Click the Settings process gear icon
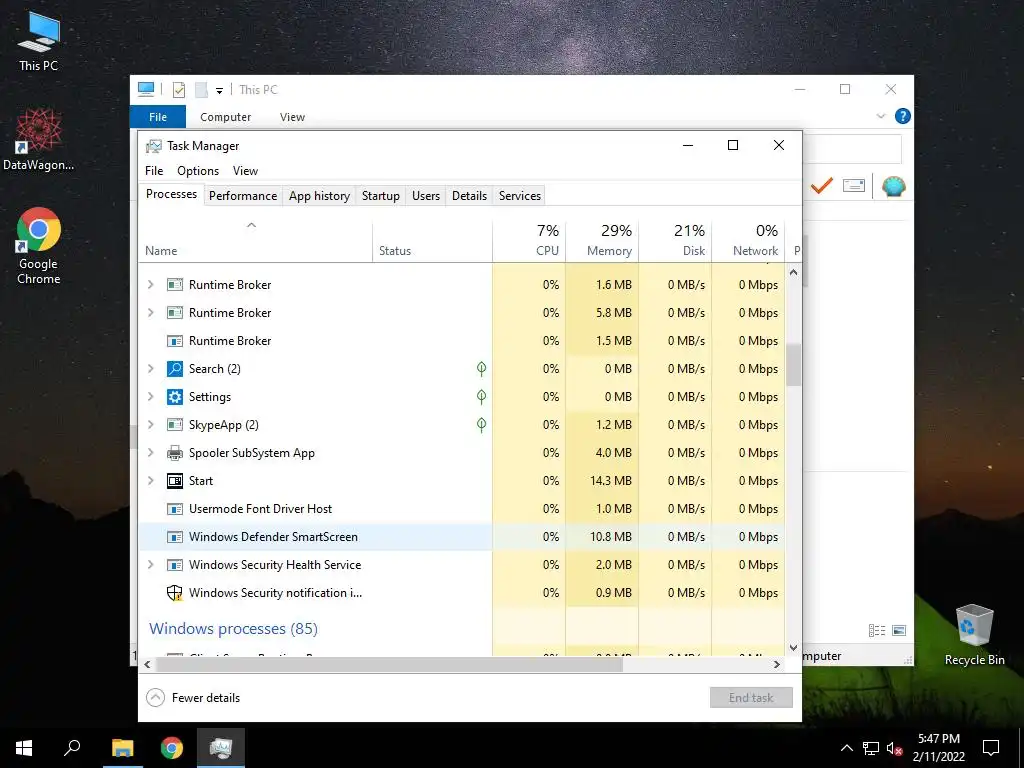Screen dimensions: 1024x768 [x=174, y=397]
